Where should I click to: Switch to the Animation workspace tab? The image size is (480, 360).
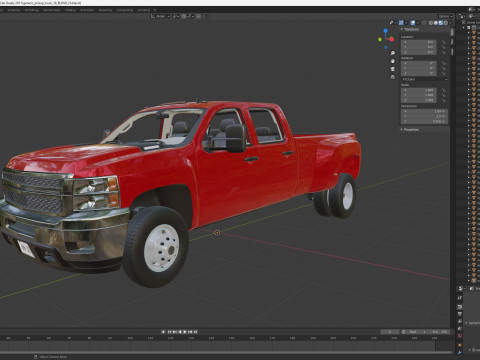87,10
